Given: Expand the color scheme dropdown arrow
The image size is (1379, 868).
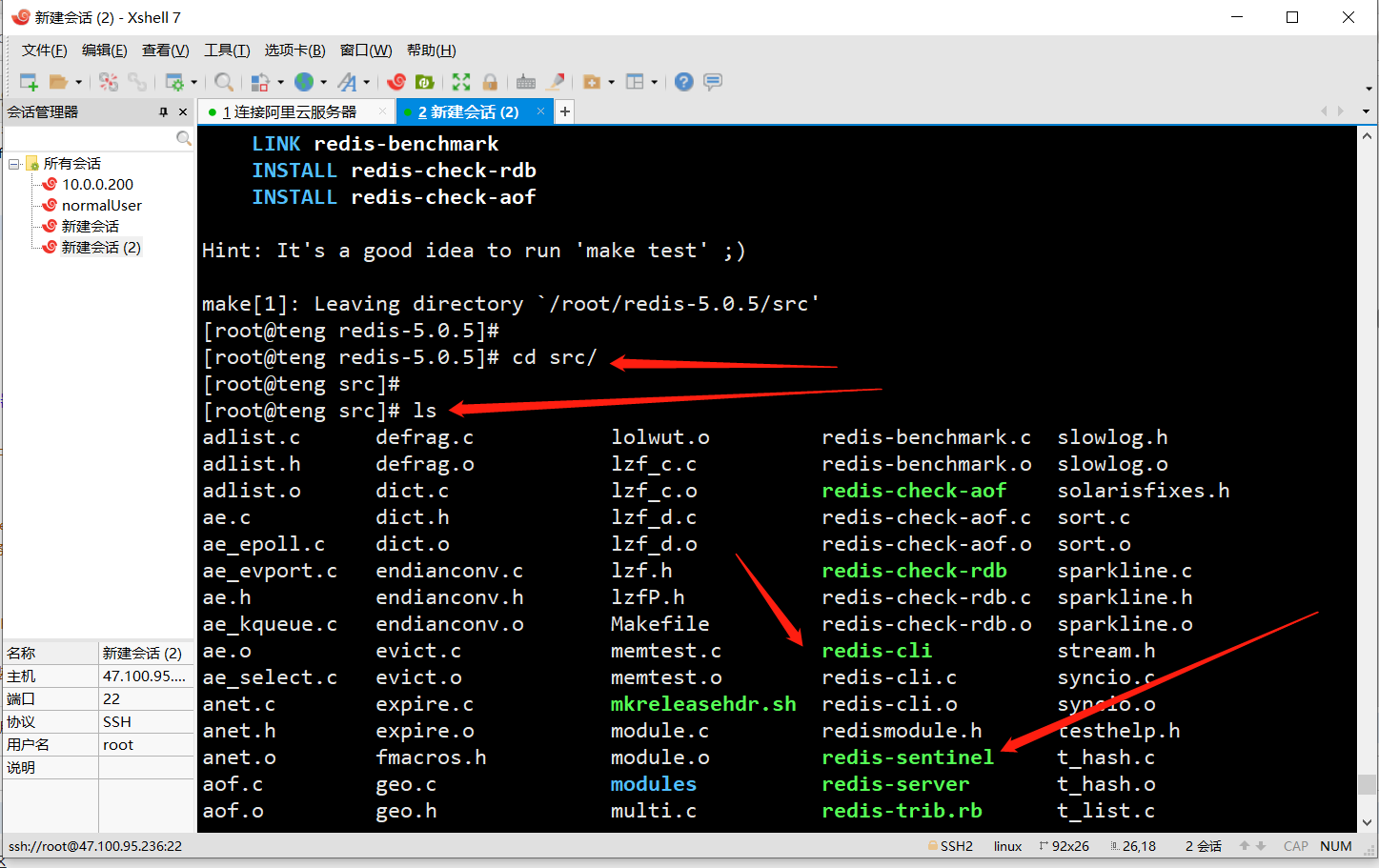Looking at the screenshot, I should [x=280, y=82].
